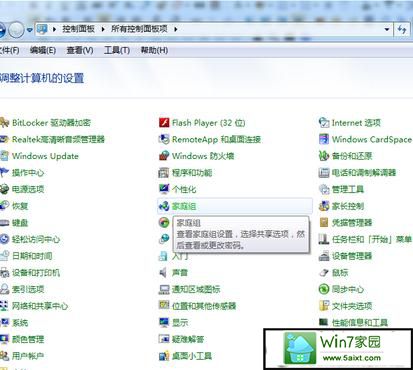Open the 颜色管理 link
The height and width of the screenshot is (370, 413).
point(28,339)
